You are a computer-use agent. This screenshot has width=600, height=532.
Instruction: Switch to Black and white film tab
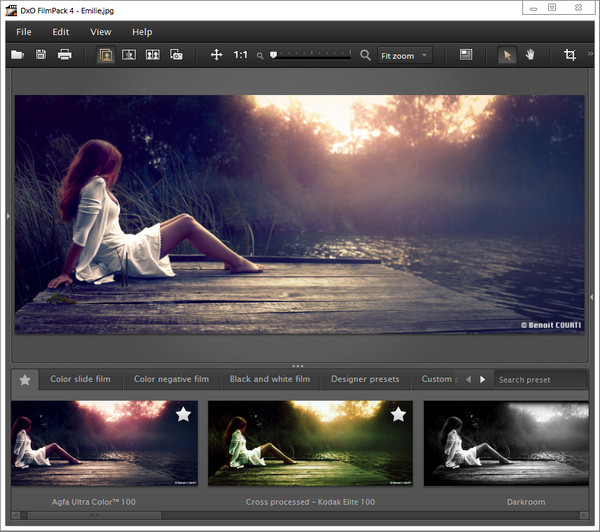pyautogui.click(x=270, y=379)
